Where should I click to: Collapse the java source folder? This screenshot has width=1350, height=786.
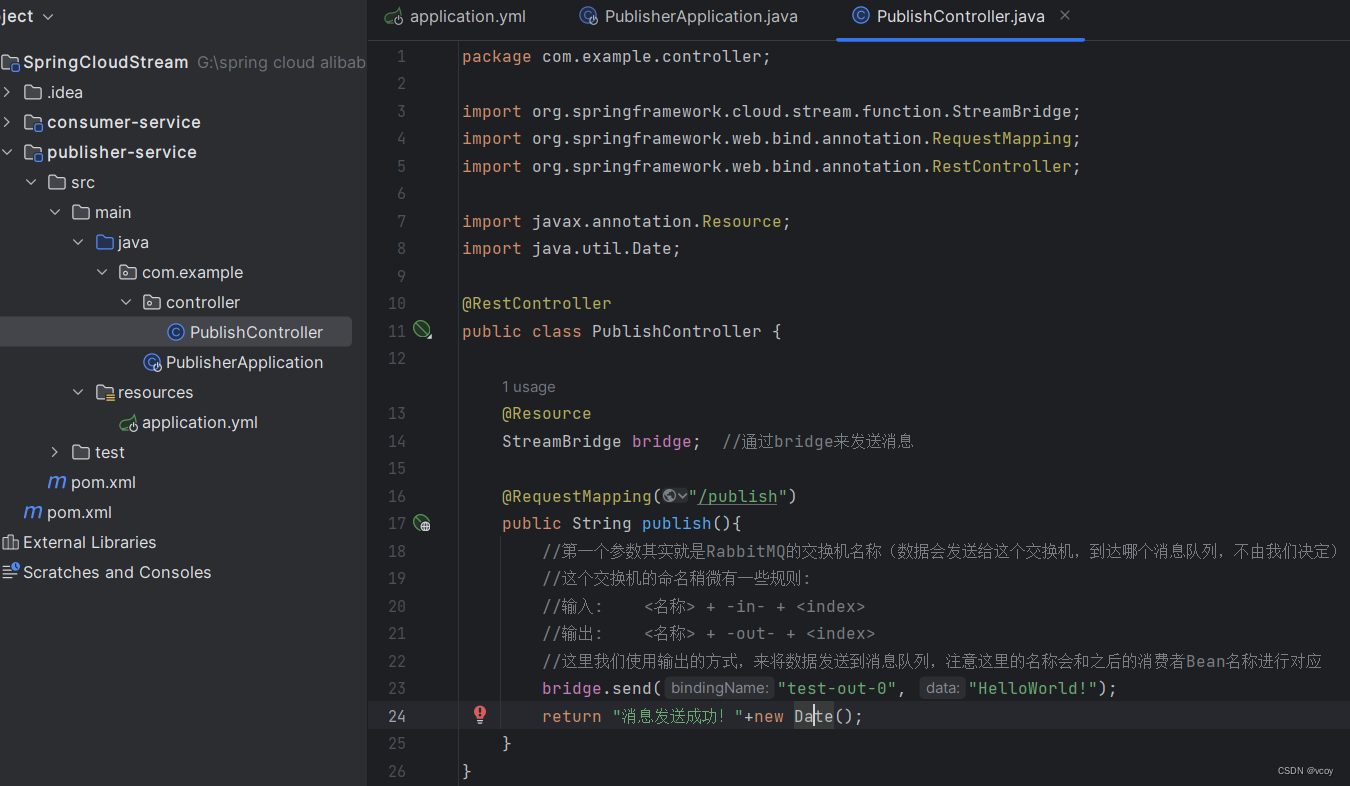click(x=78, y=242)
